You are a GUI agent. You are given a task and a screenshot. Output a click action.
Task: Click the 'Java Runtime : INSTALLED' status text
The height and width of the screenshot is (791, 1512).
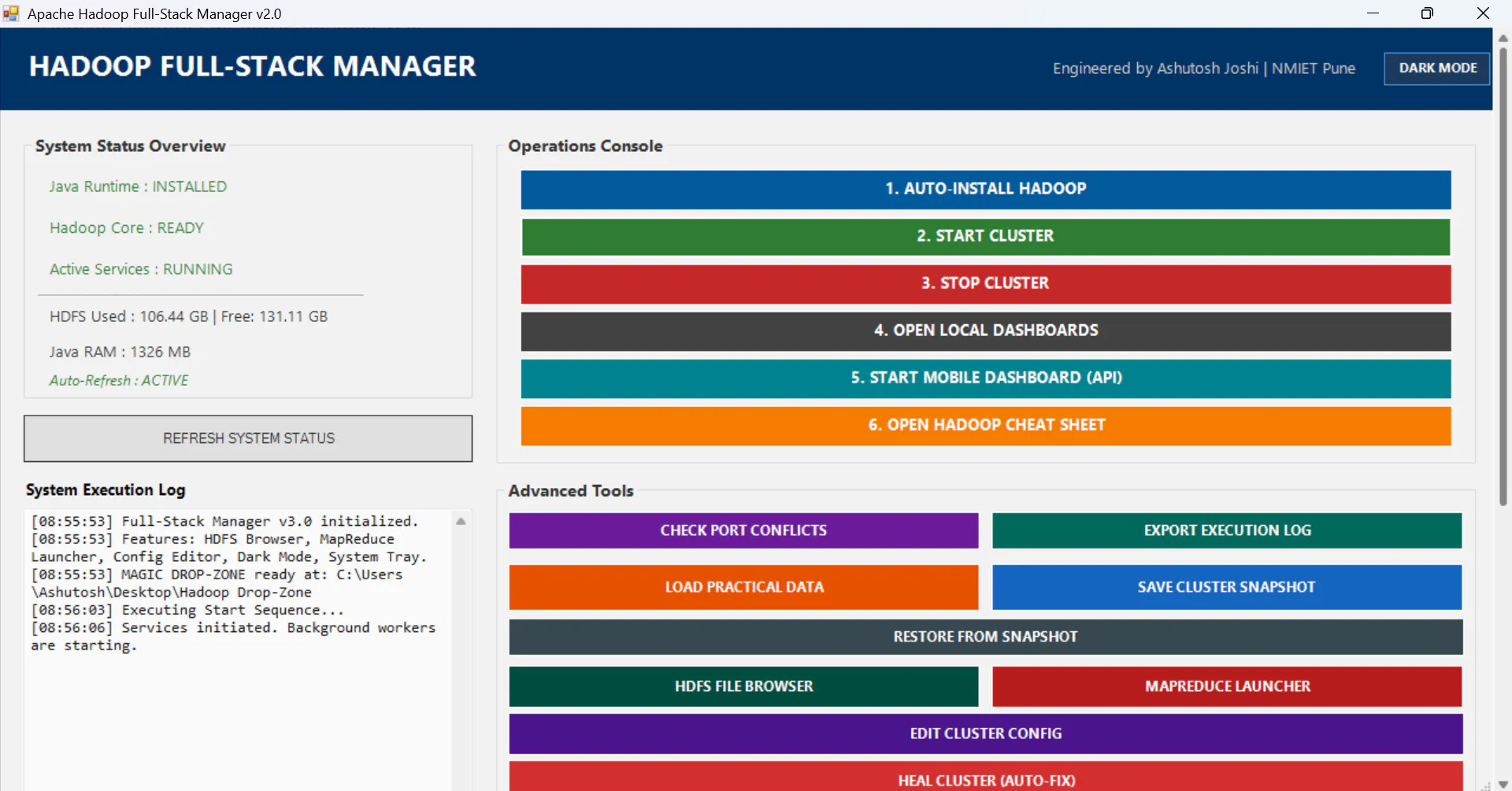[138, 187]
